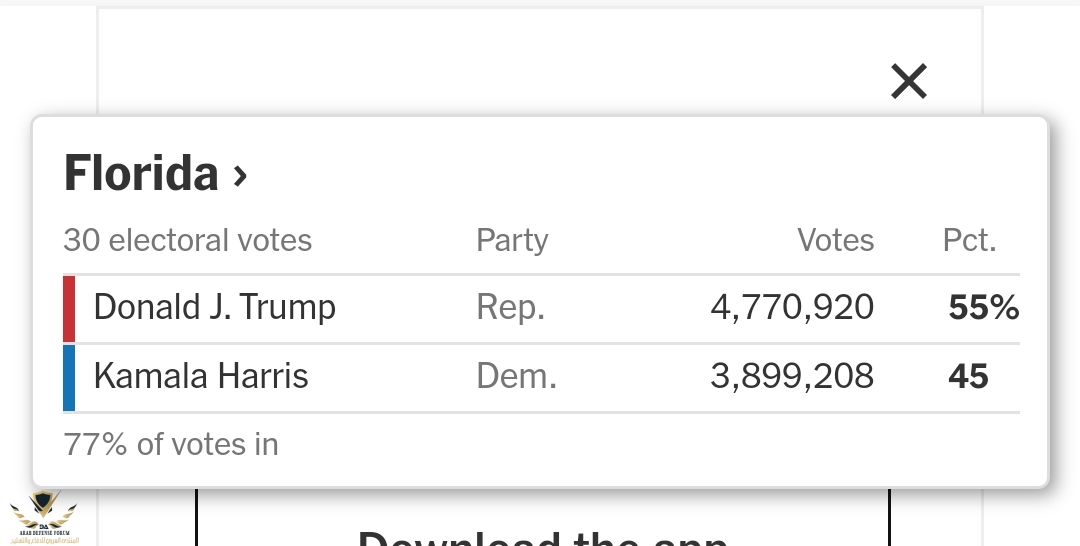
Task: Click Harris's 45 percentage value
Action: [x=968, y=377]
